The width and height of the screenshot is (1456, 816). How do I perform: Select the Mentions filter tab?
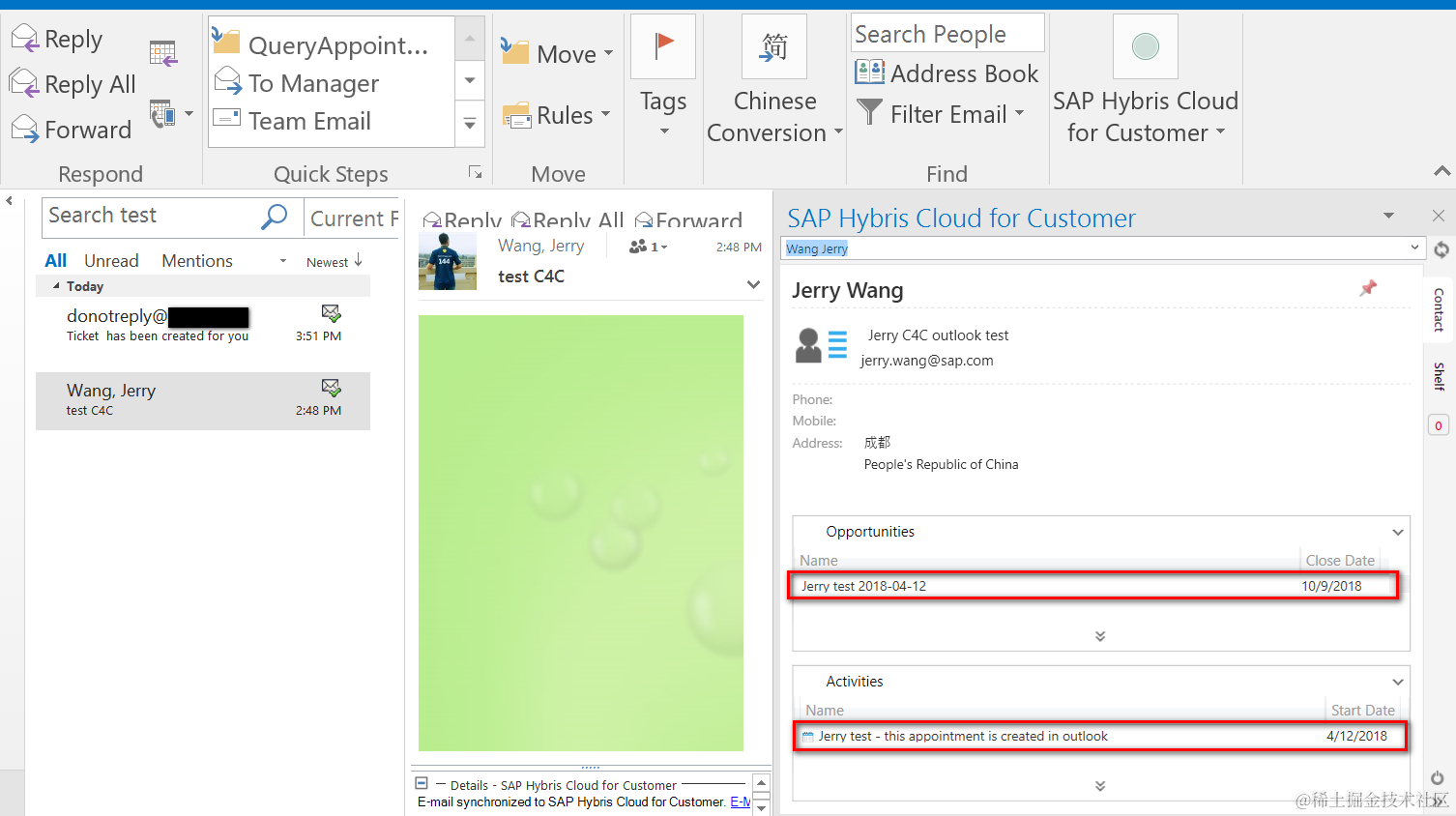[x=197, y=261]
